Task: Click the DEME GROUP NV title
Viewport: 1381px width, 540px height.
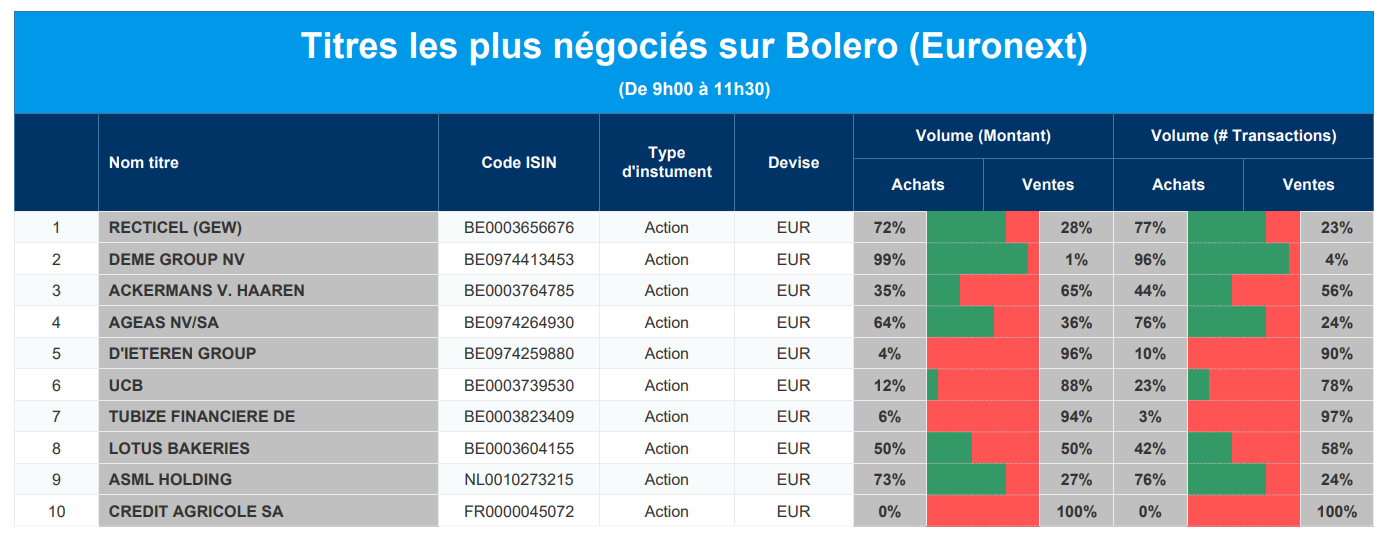Action: tap(177, 260)
